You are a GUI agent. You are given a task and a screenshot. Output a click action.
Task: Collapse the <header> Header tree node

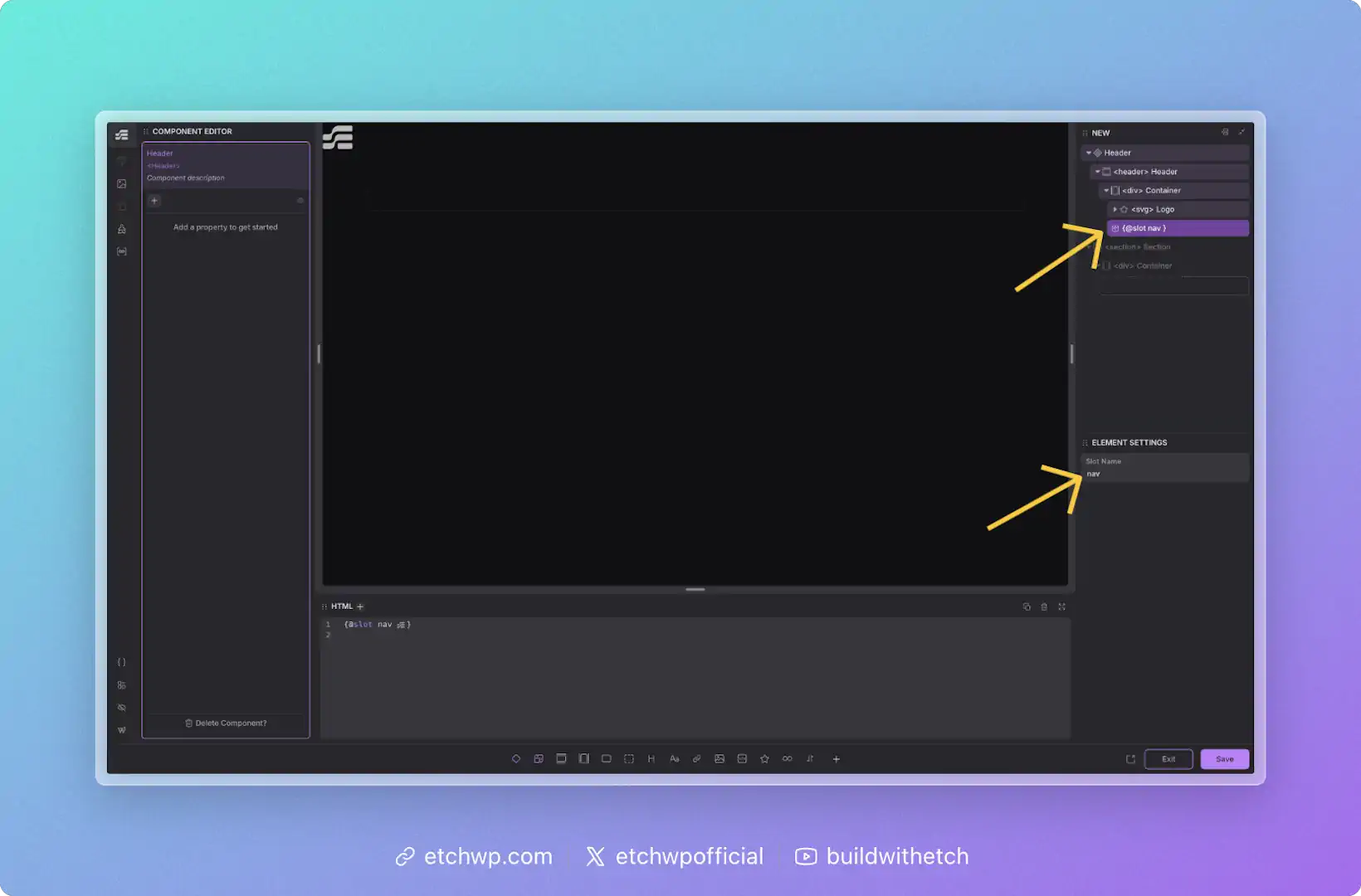pos(1098,172)
